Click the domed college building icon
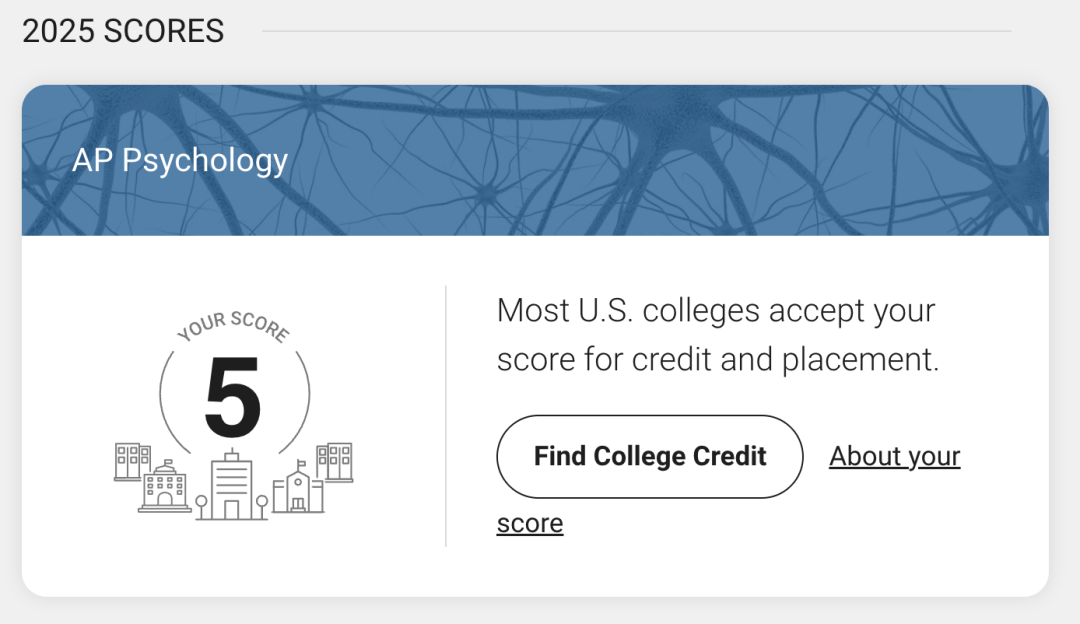The width and height of the screenshot is (1080, 624). point(165,486)
